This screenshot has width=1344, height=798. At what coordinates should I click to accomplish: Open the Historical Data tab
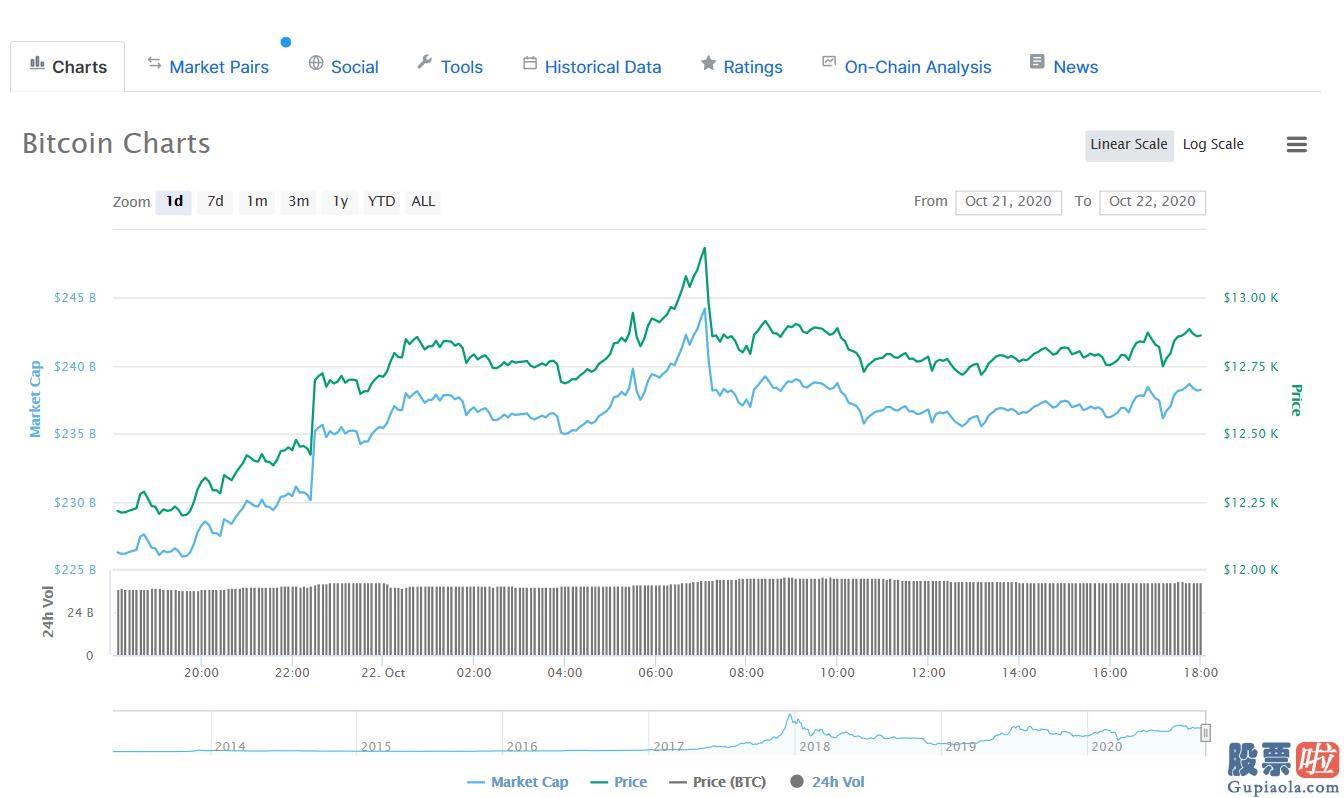pyautogui.click(x=592, y=67)
